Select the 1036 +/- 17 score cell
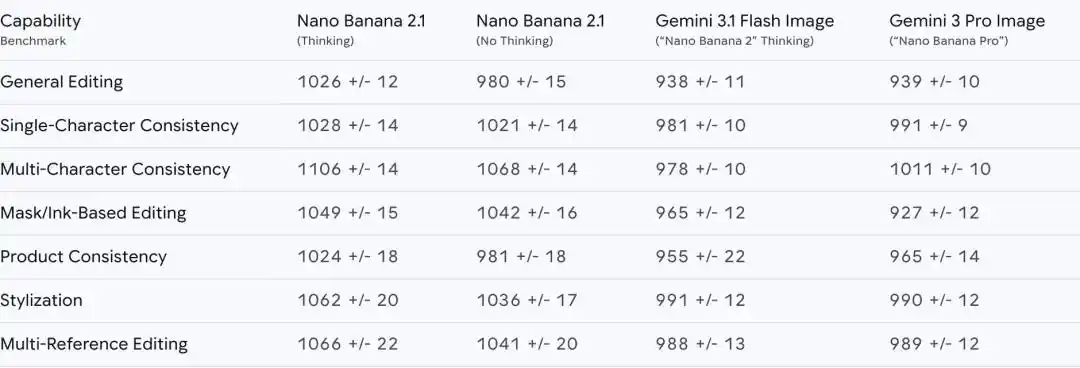 527,300
